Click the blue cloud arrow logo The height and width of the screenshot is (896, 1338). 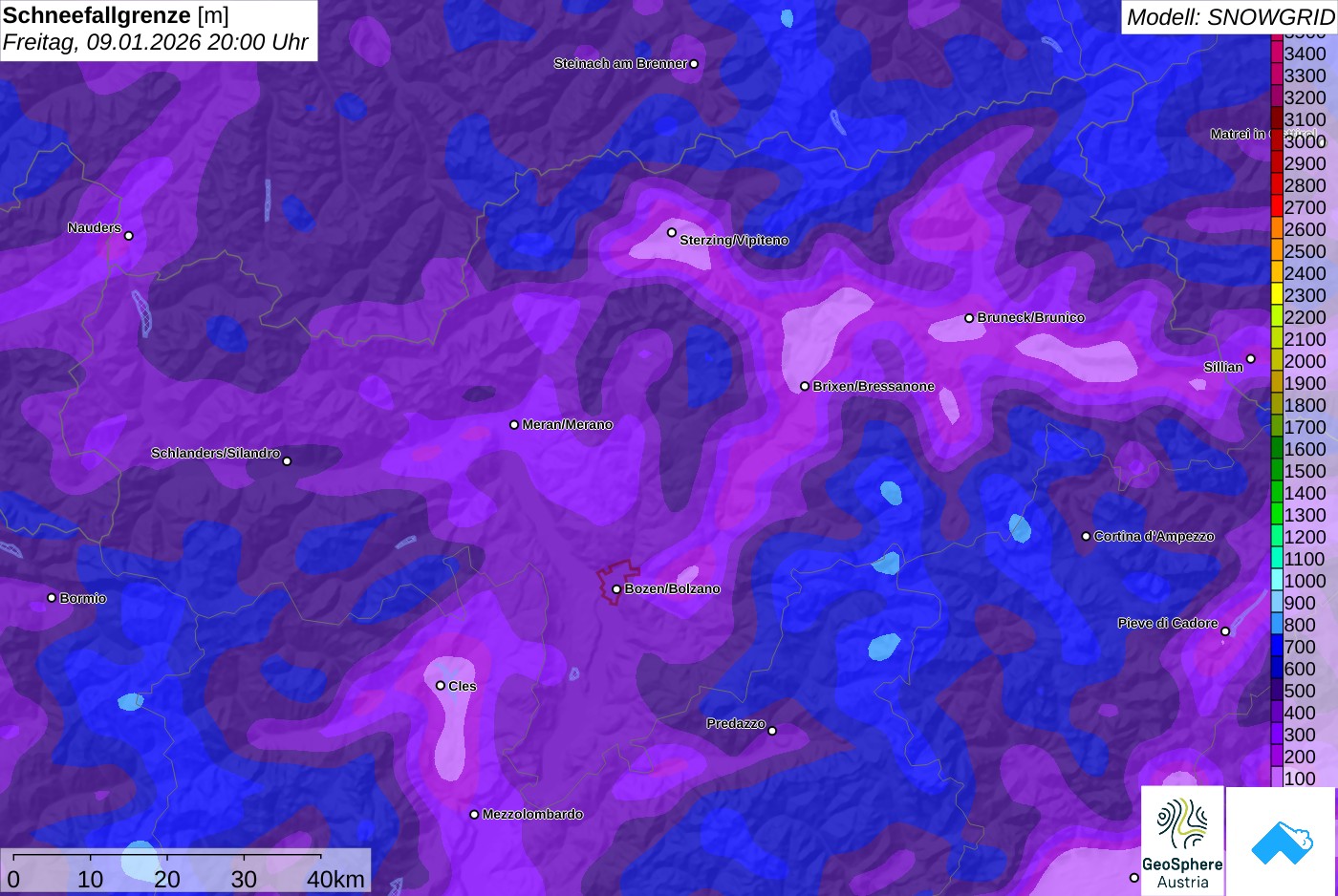click(x=1281, y=841)
